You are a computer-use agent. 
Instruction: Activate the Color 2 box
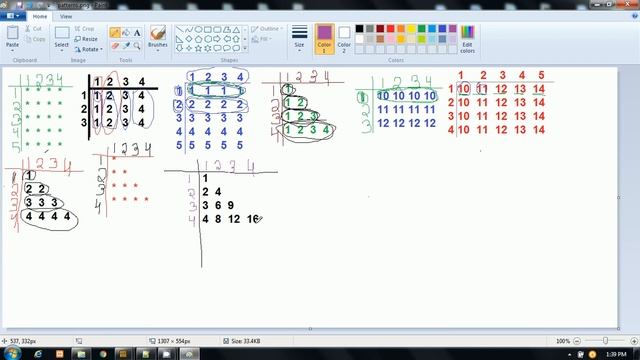344,39
